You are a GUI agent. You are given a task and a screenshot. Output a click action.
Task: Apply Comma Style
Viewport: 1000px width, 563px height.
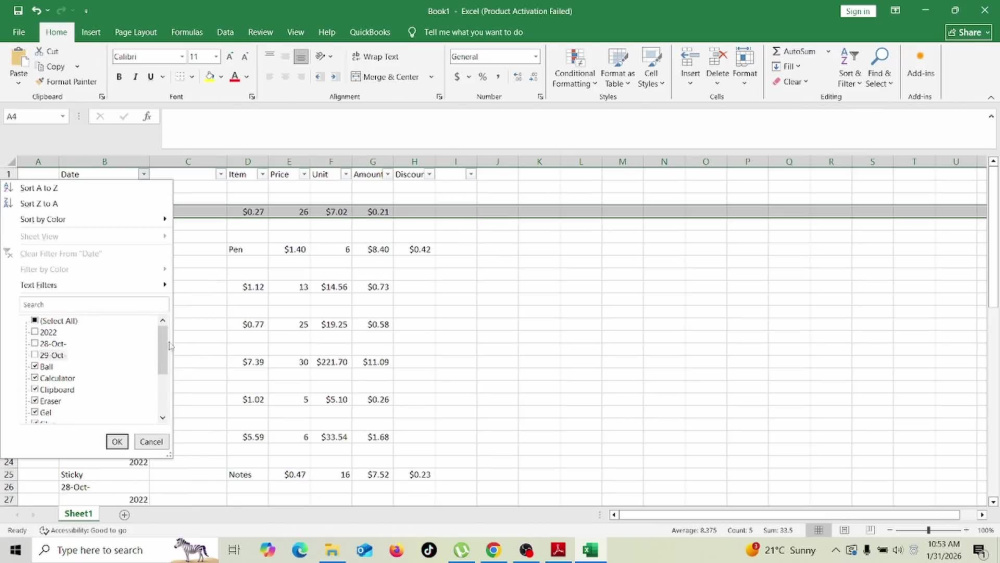(x=498, y=77)
